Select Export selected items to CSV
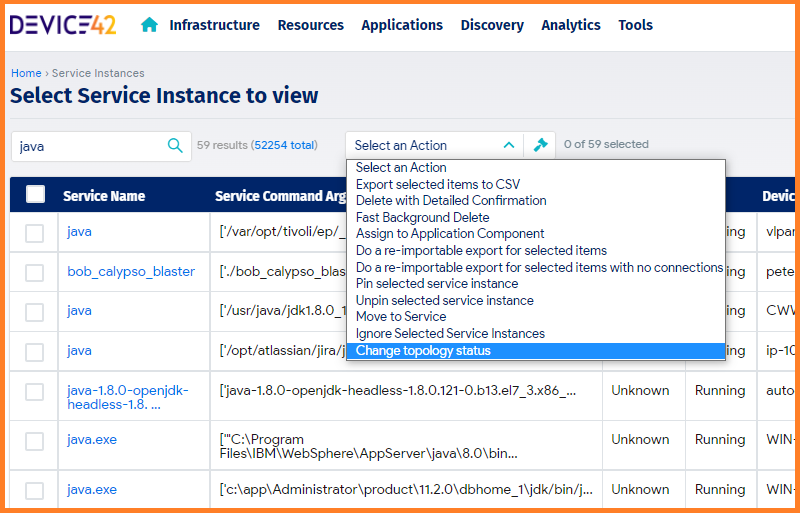The width and height of the screenshot is (800, 513). pos(437,184)
